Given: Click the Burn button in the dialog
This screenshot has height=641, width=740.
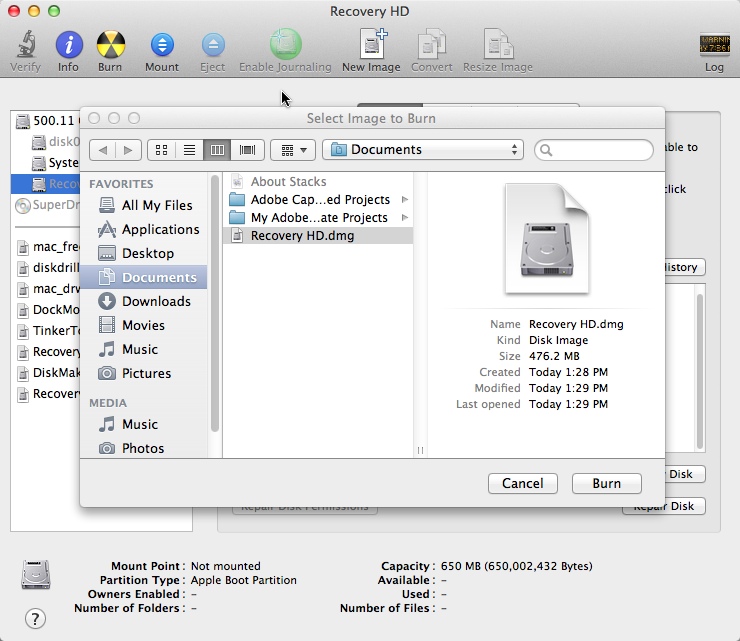Looking at the screenshot, I should point(606,483).
